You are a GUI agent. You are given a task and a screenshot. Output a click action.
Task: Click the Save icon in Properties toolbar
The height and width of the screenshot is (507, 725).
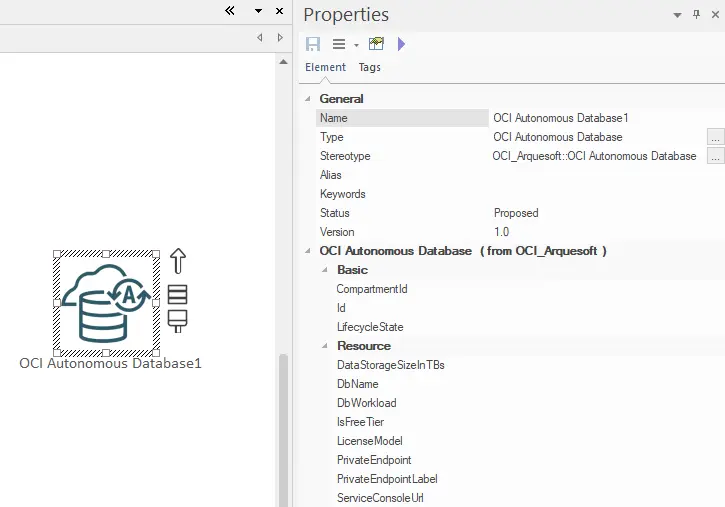click(x=313, y=44)
